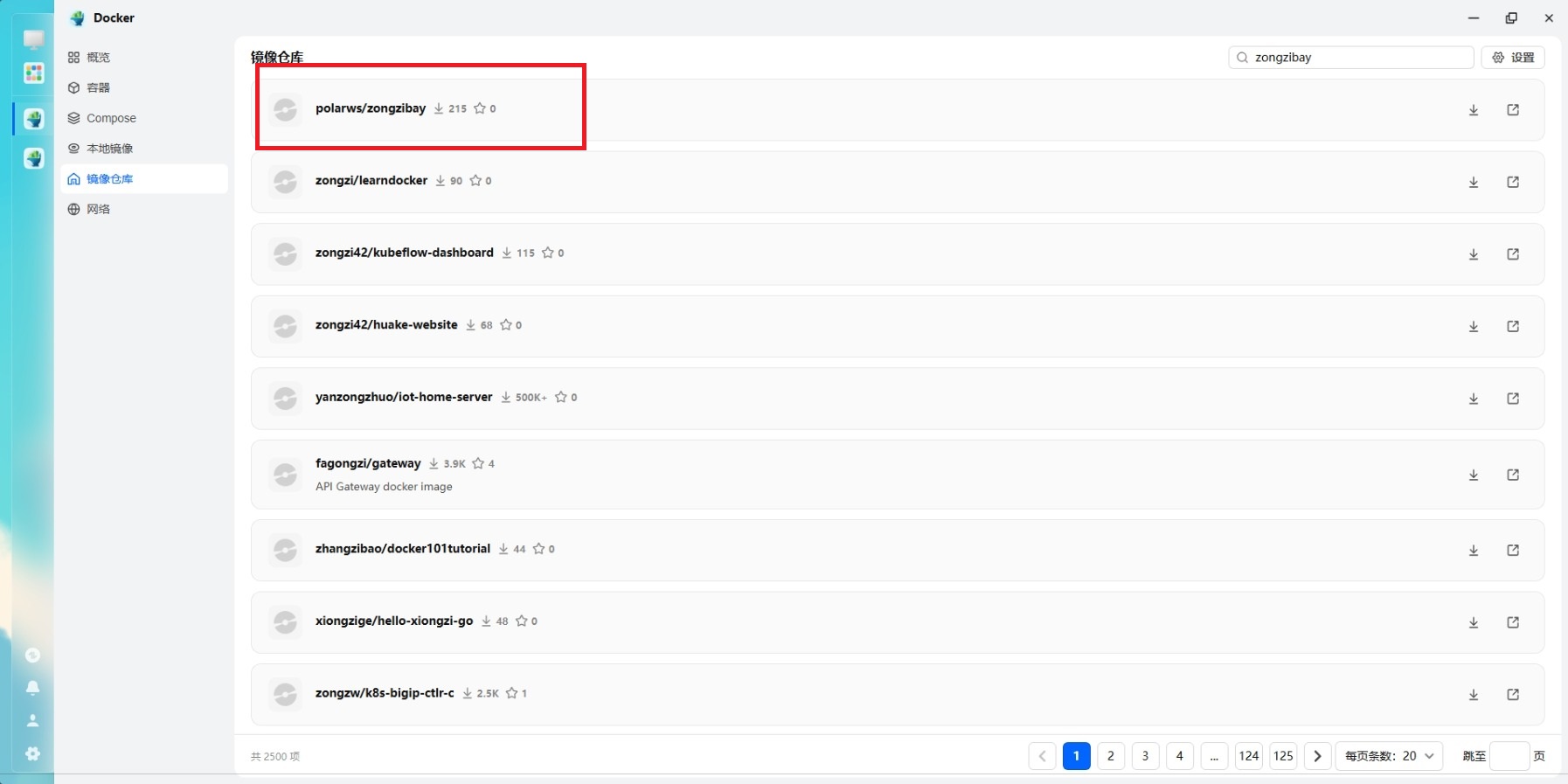Viewport: 1568px width, 784px height.
Task: Open zongzi42/kubeflow-dashboard external link
Action: (1513, 254)
